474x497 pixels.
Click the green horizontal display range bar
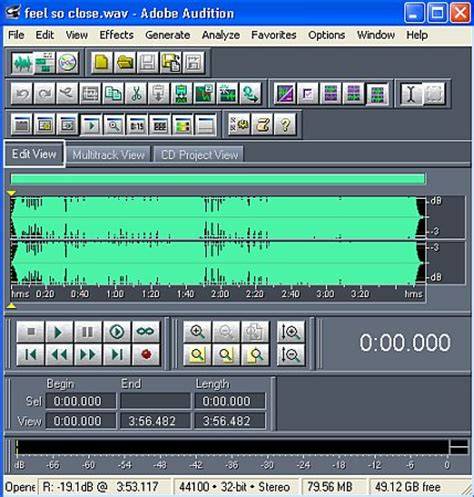pos(218,179)
